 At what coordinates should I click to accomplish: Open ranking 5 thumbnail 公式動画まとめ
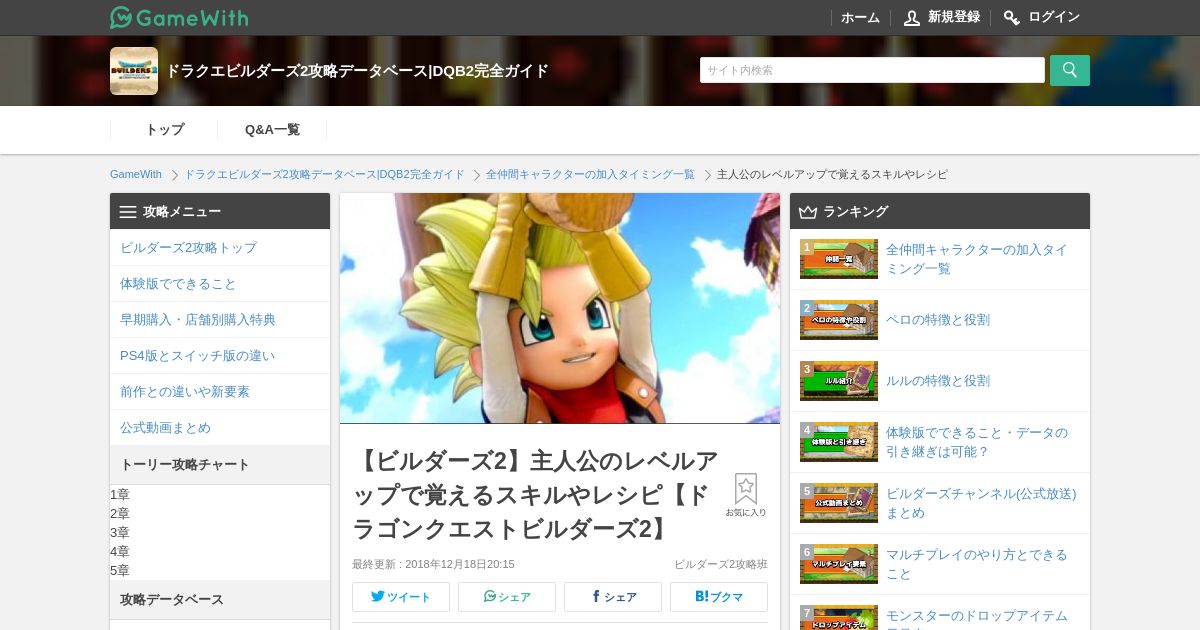point(839,503)
